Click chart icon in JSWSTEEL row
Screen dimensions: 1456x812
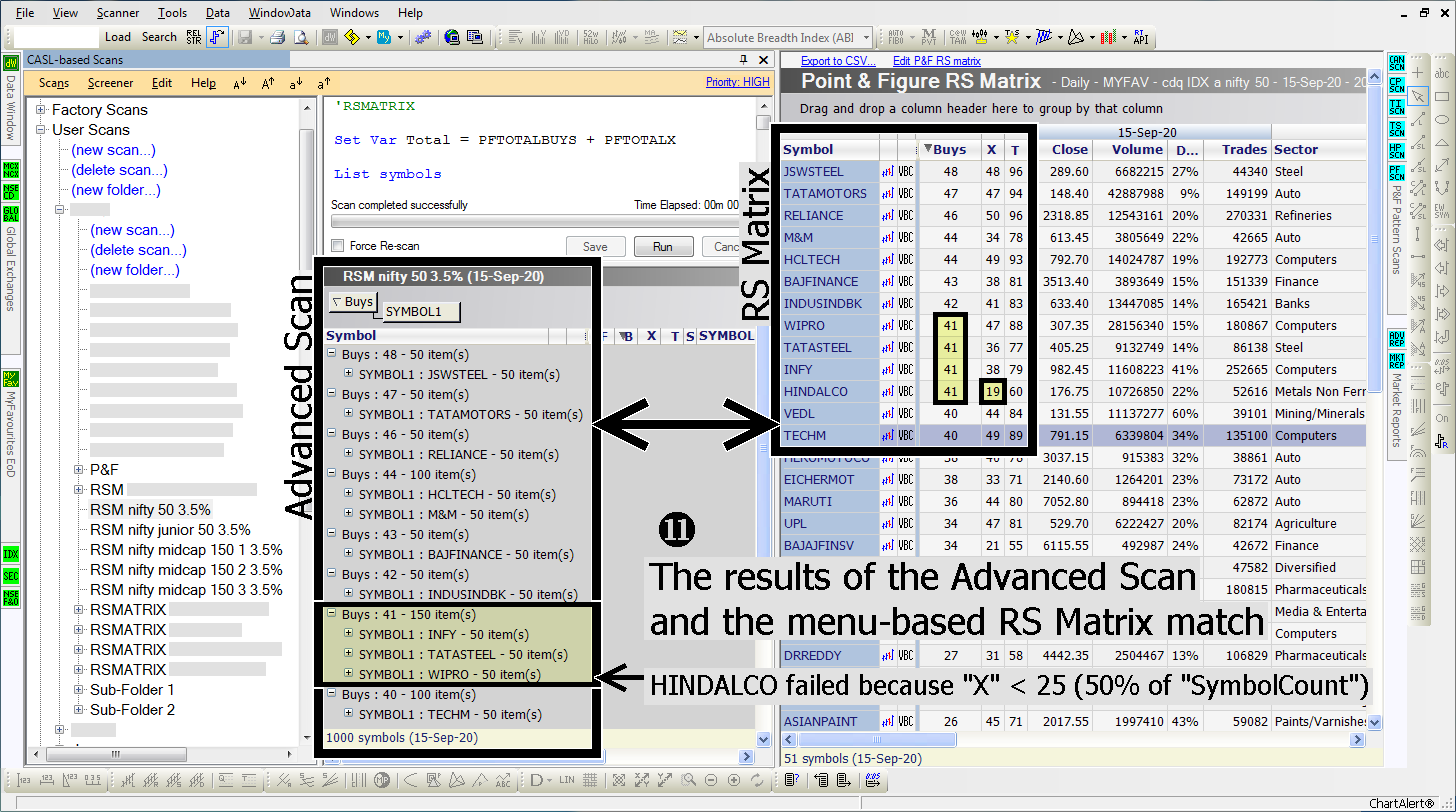(887, 172)
